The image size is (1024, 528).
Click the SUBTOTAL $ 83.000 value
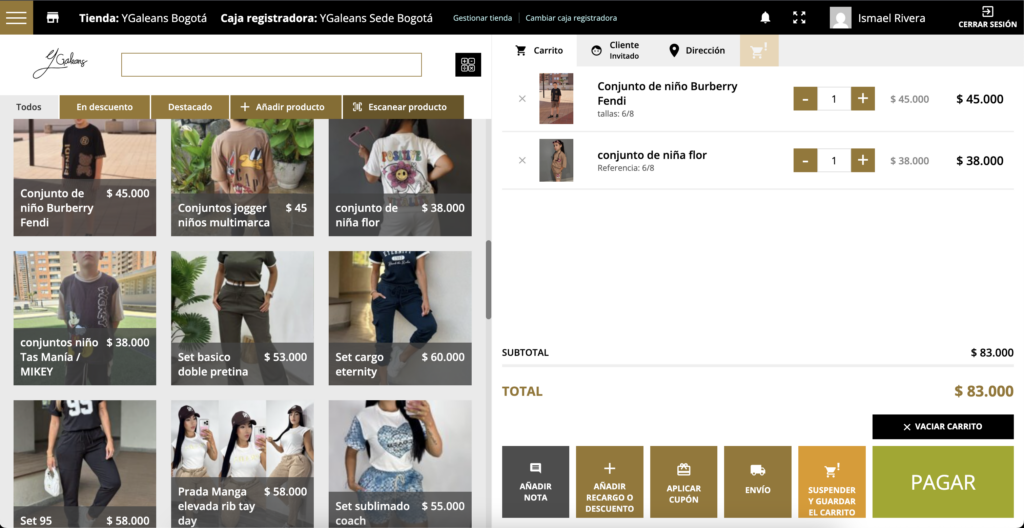click(992, 353)
